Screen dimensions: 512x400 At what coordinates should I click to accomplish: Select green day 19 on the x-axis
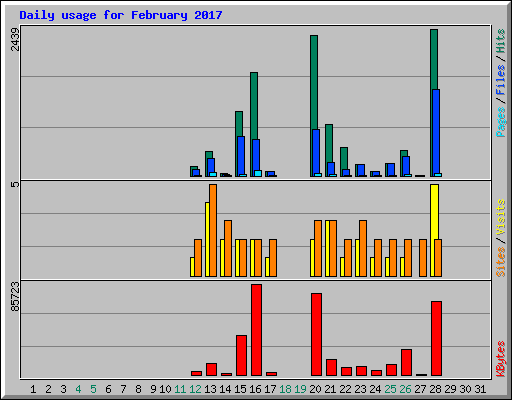pos(300,389)
